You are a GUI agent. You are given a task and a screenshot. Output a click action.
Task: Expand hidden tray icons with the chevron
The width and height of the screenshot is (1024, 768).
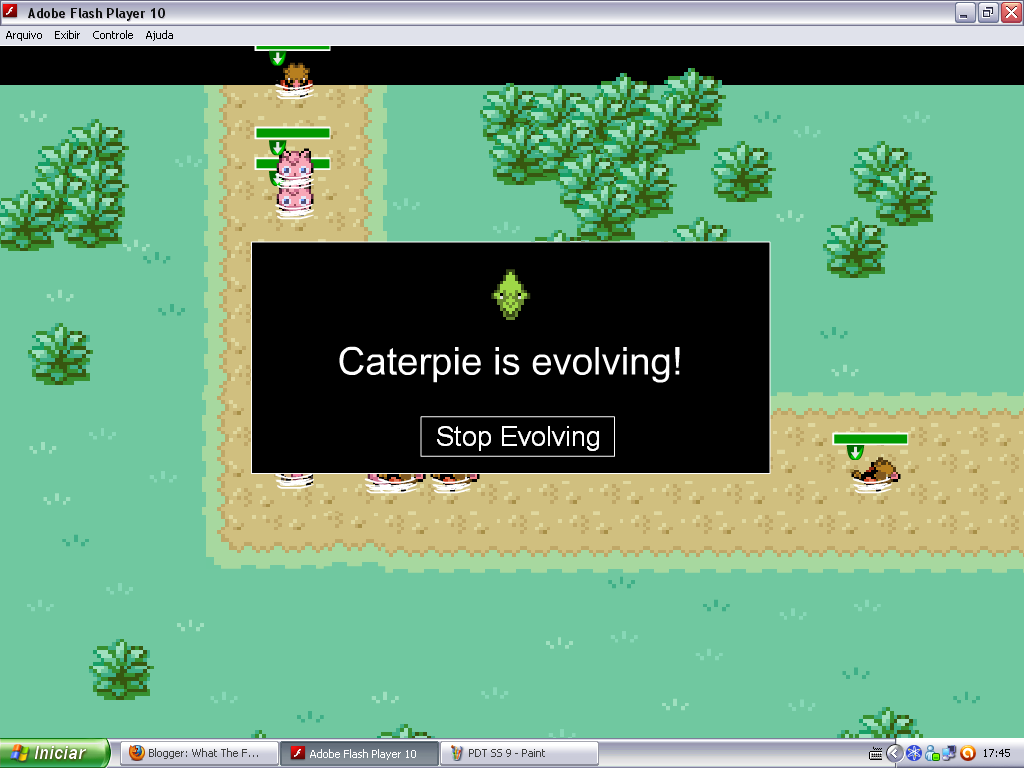pyautogui.click(x=894, y=754)
